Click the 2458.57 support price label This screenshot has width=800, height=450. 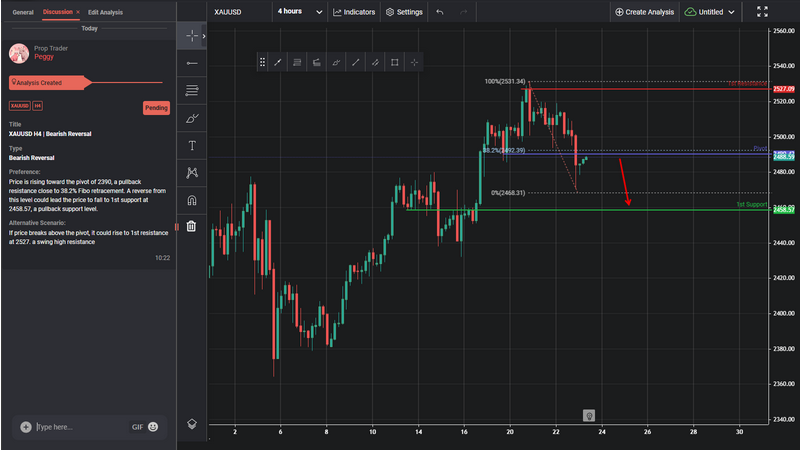coord(784,210)
